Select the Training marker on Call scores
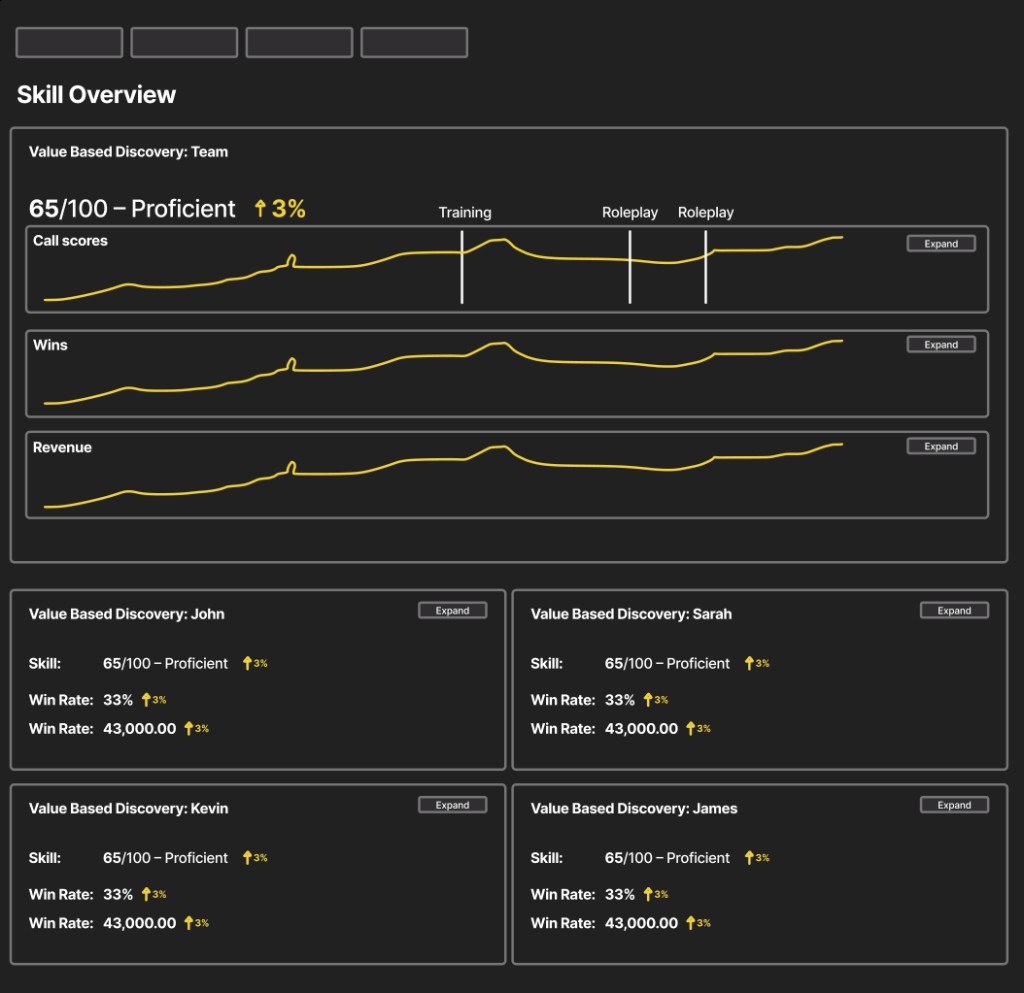This screenshot has width=1024, height=993. tap(462, 266)
